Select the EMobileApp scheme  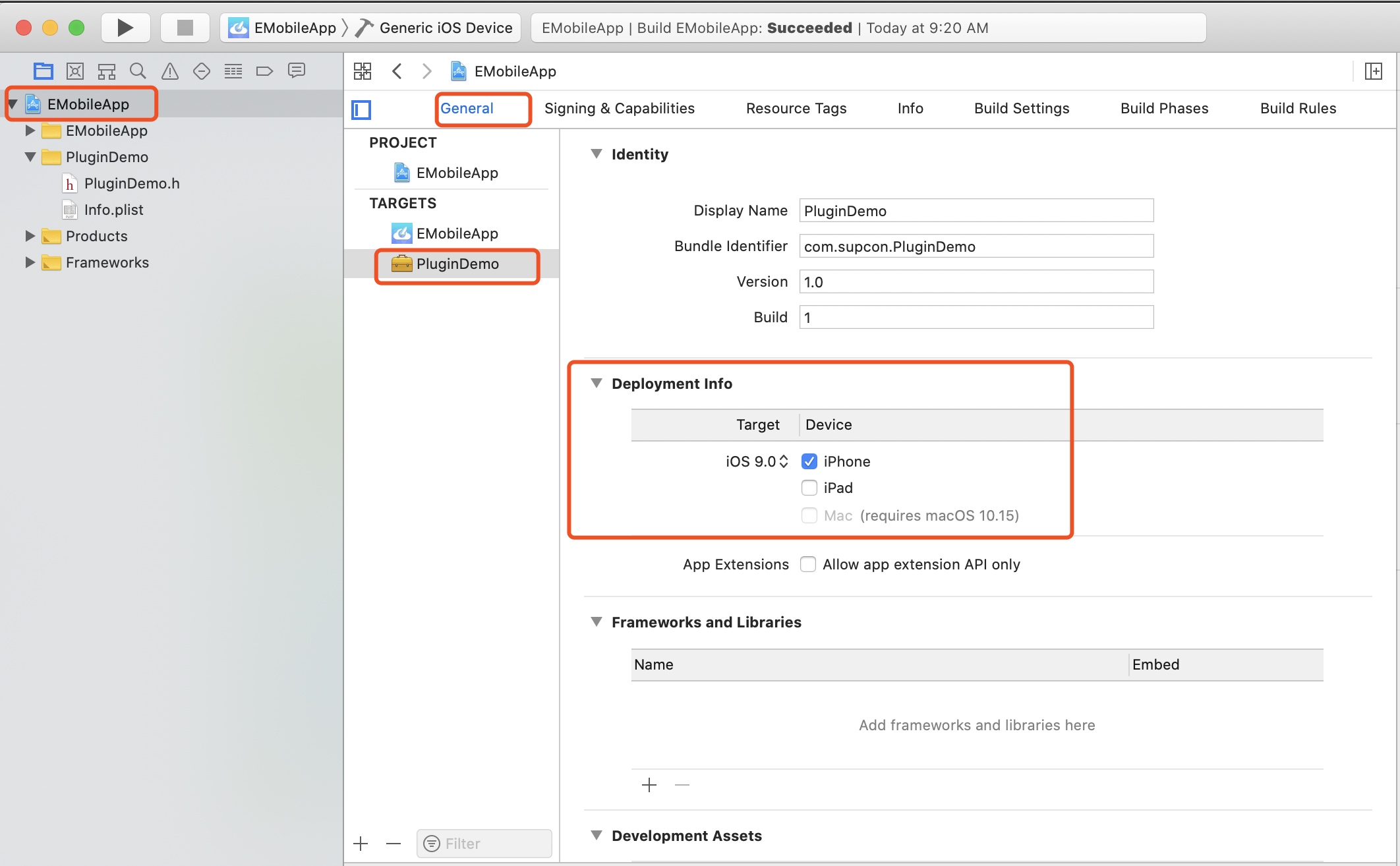[x=282, y=28]
